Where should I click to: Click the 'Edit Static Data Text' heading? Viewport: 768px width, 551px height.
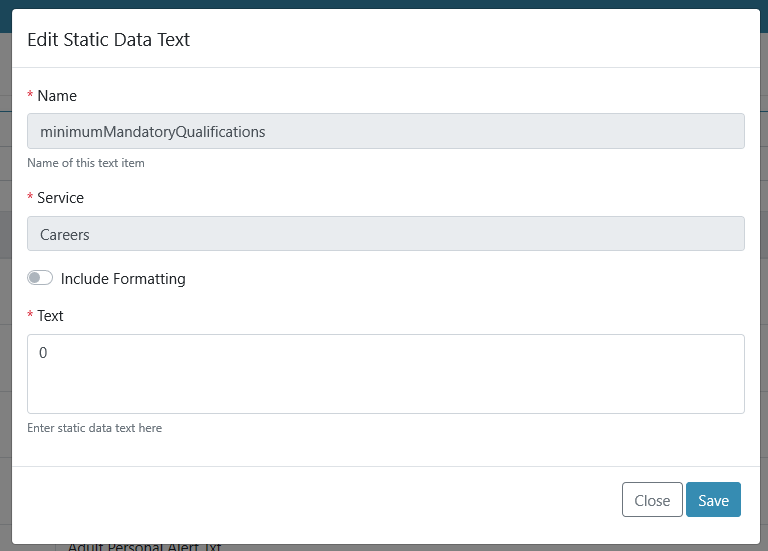[x=108, y=40]
